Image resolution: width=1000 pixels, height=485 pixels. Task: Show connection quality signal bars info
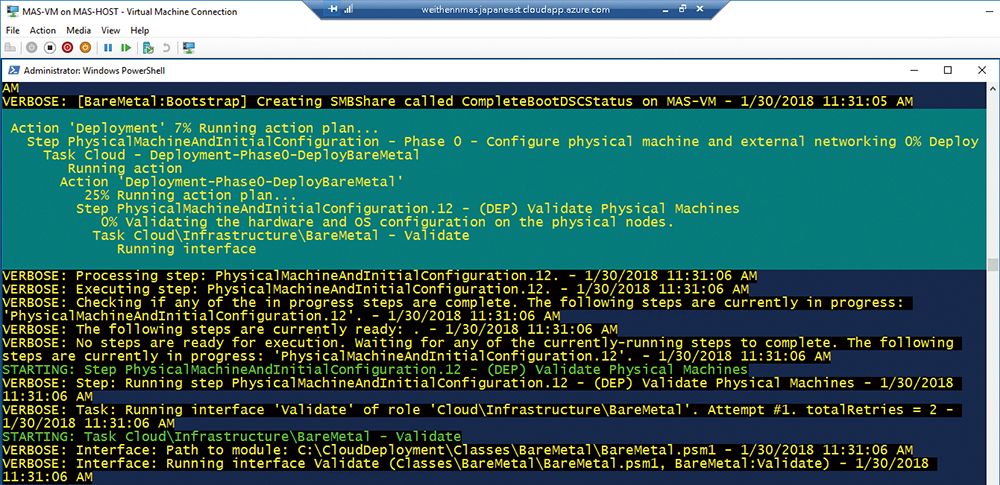(x=348, y=10)
